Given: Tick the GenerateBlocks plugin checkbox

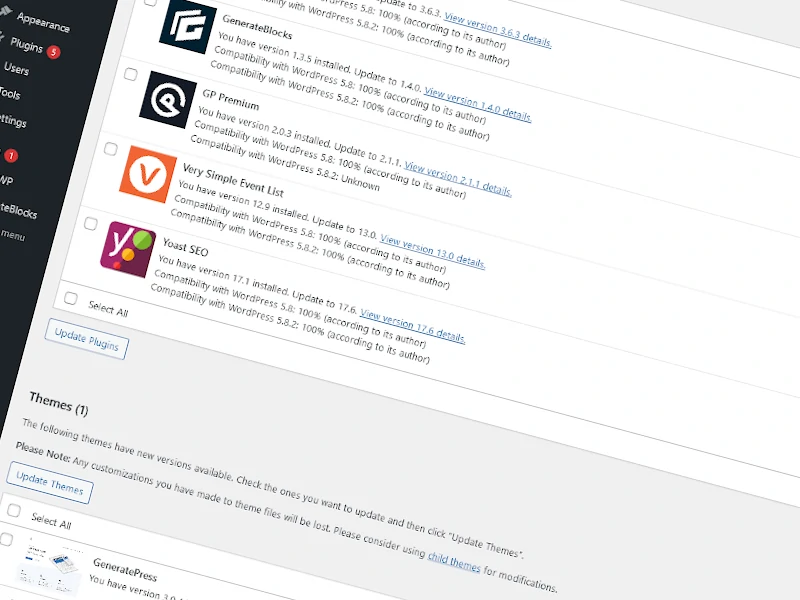Looking at the screenshot, I should coord(149,1).
